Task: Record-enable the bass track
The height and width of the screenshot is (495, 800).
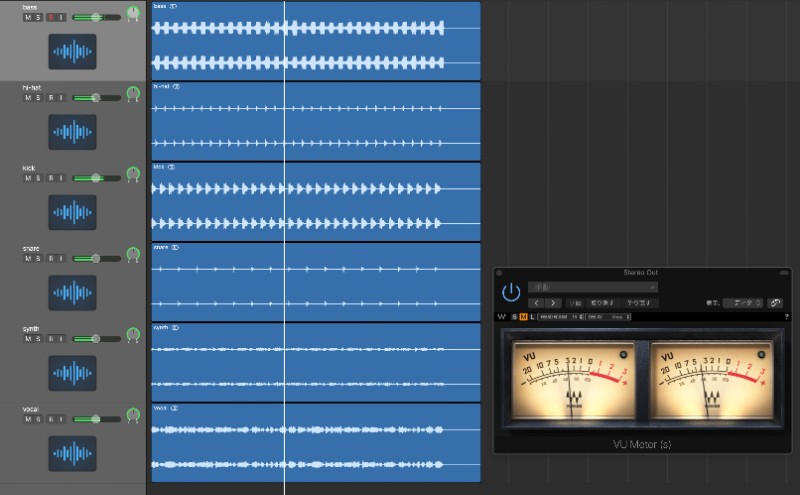Action: tap(50, 17)
